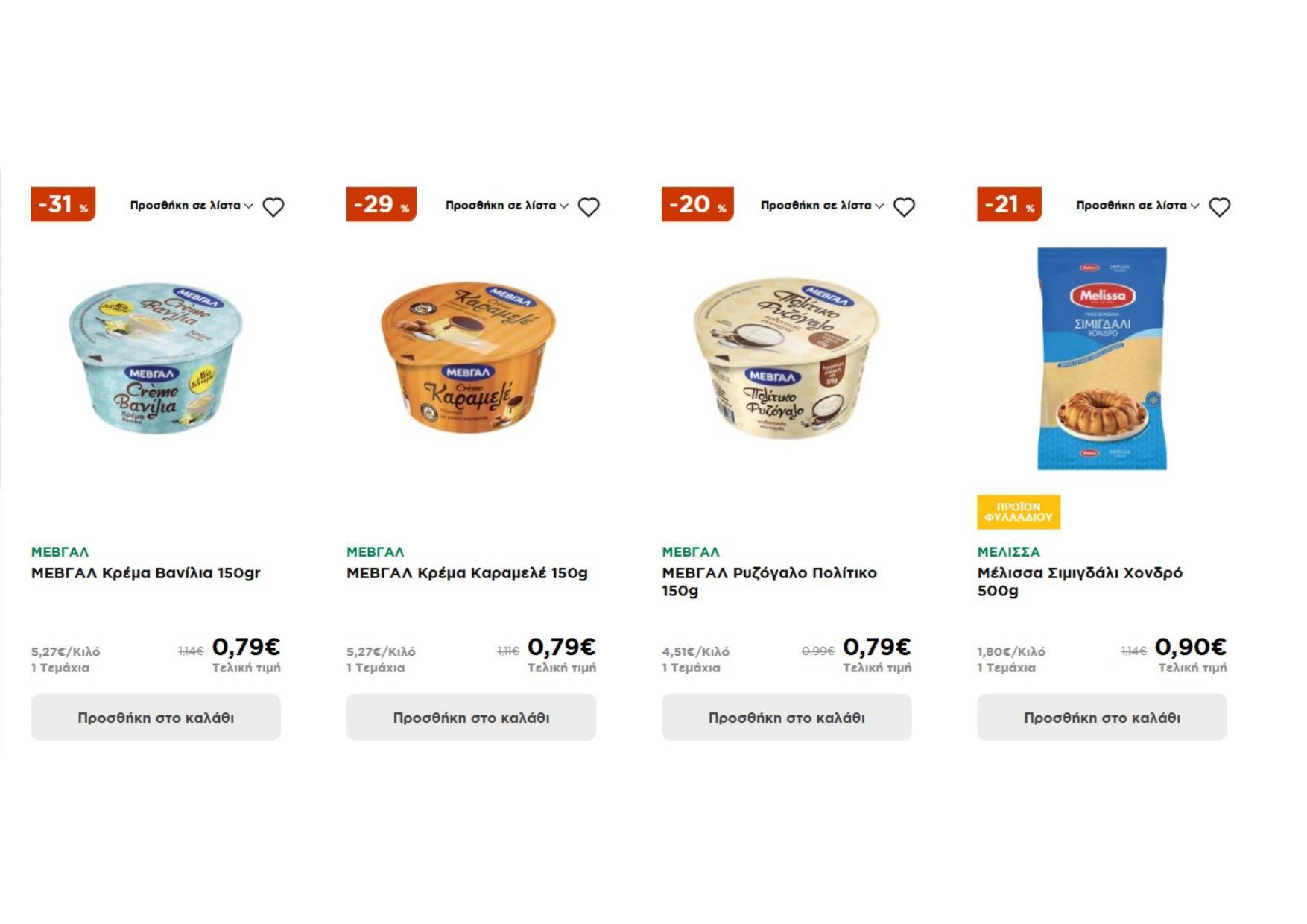Click heart icon for Κρέμα Καραμελέ

[x=589, y=207]
